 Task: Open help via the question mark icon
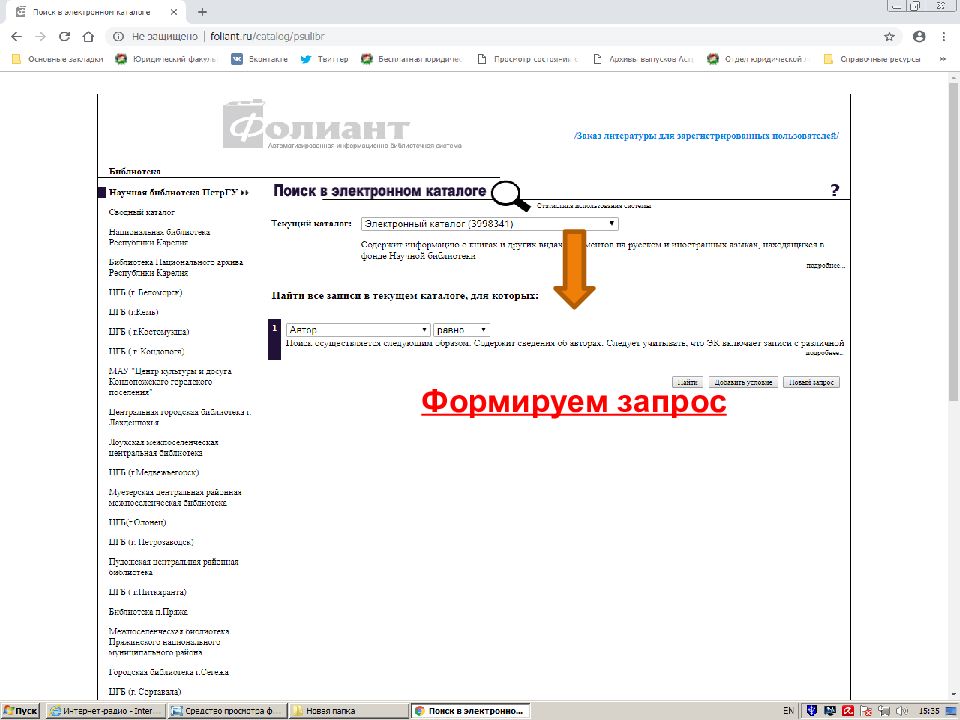pyautogui.click(x=834, y=191)
